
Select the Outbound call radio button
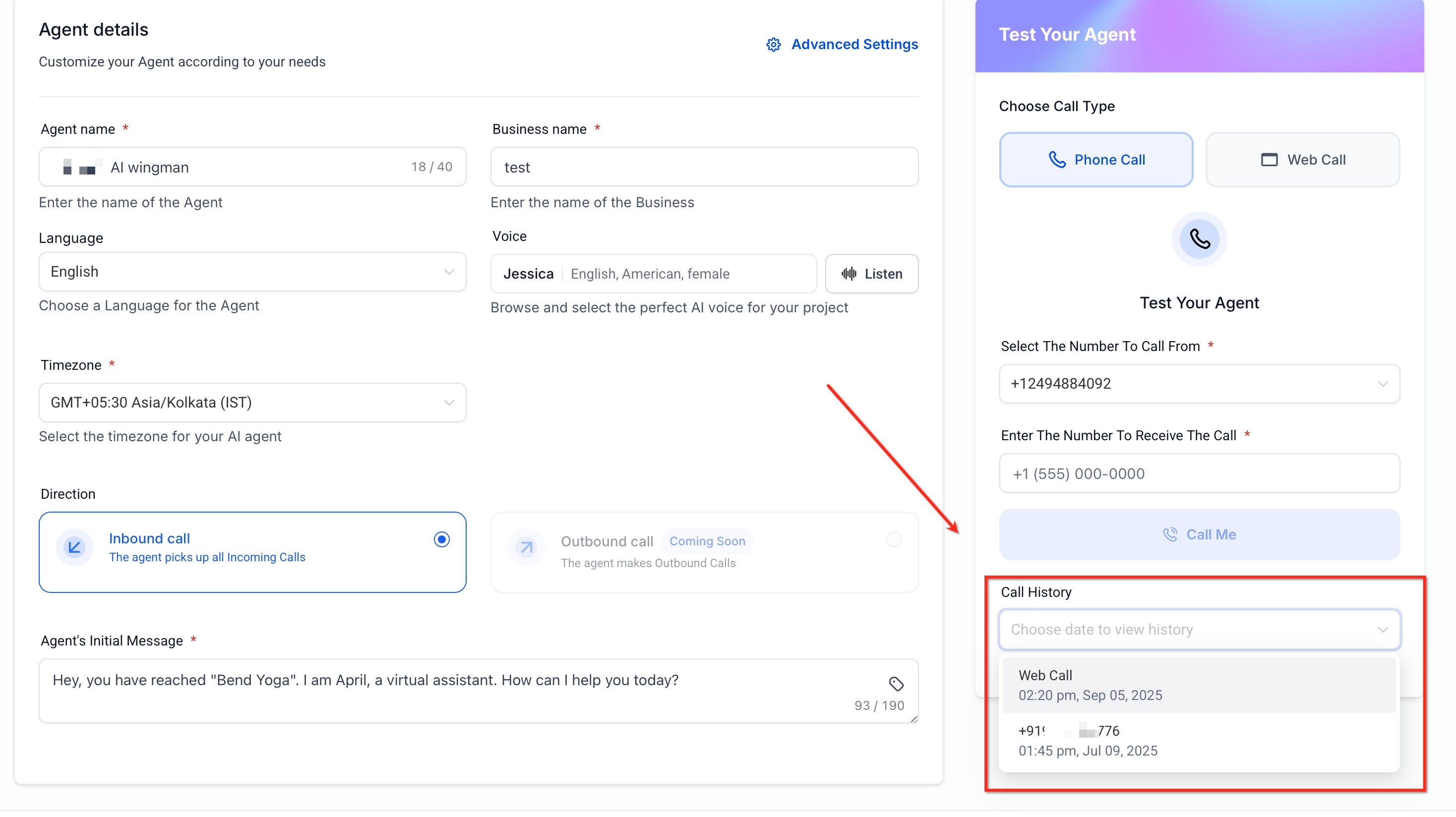[894, 539]
